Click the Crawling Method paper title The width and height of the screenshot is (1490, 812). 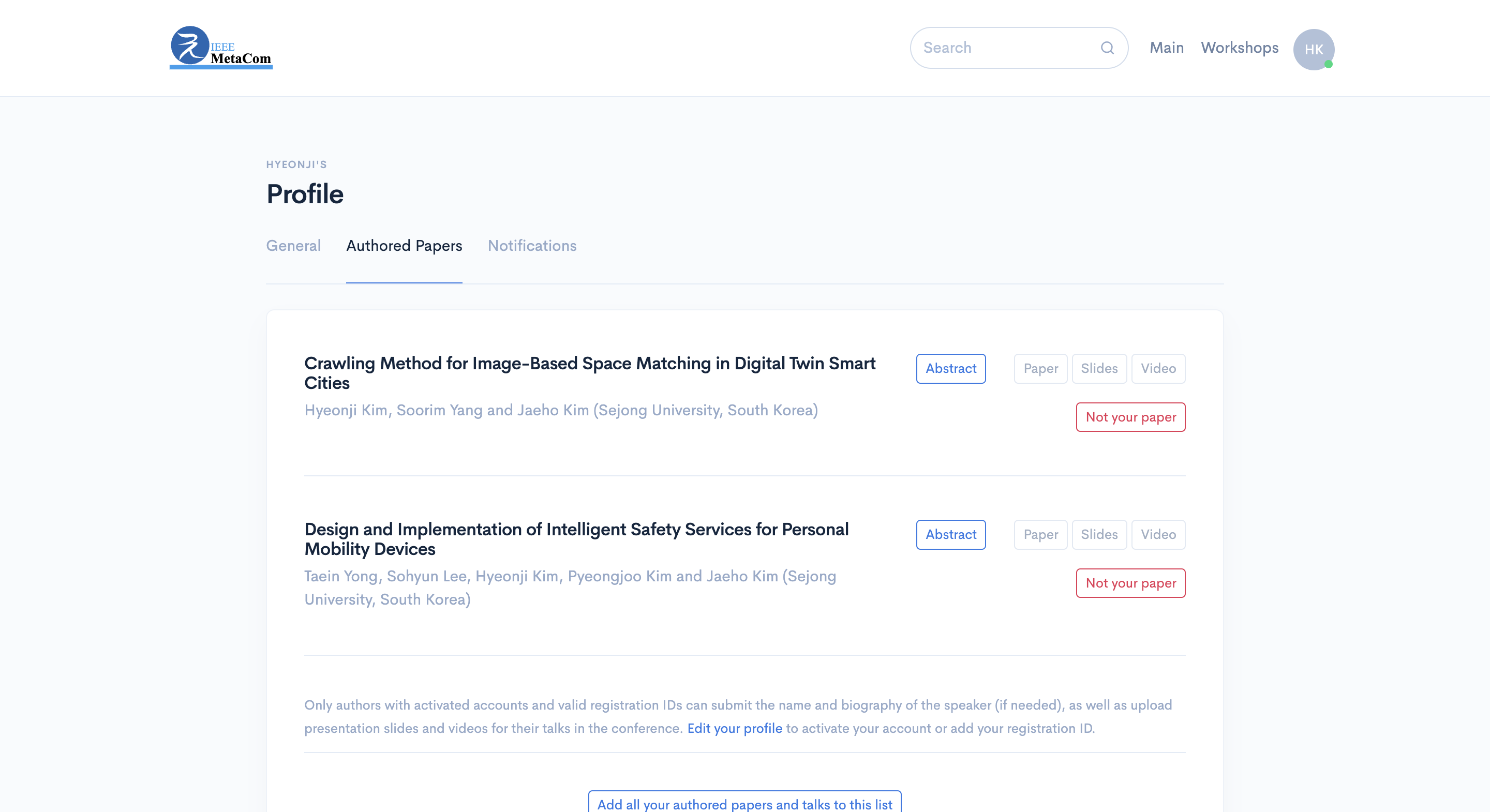[589, 373]
